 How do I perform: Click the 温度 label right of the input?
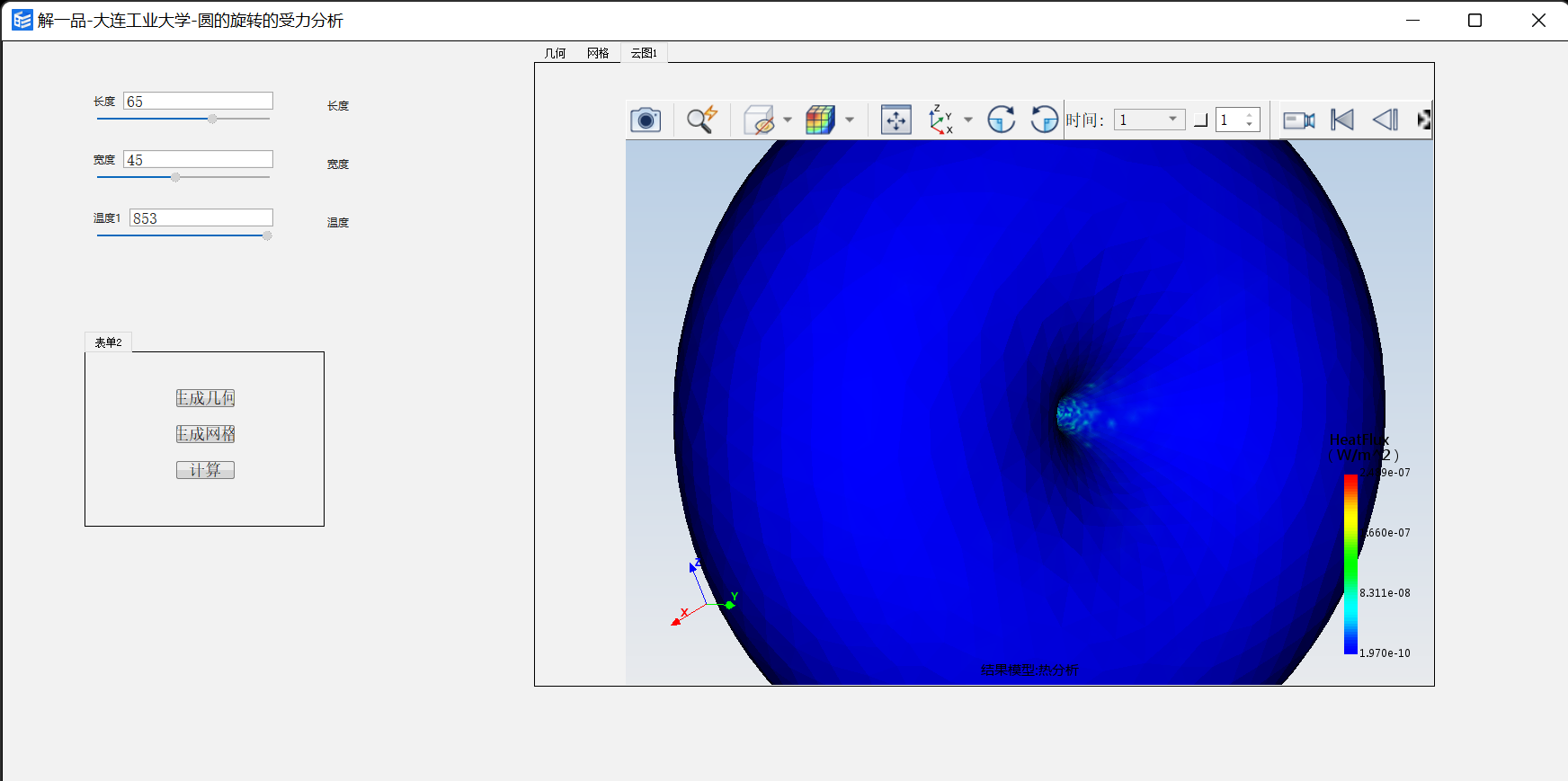[338, 223]
